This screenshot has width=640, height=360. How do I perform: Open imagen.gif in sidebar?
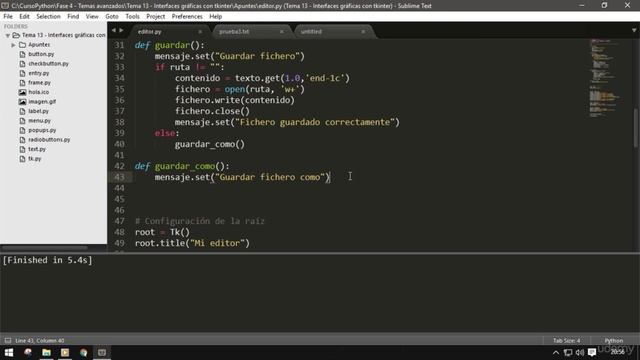[x=42, y=102]
